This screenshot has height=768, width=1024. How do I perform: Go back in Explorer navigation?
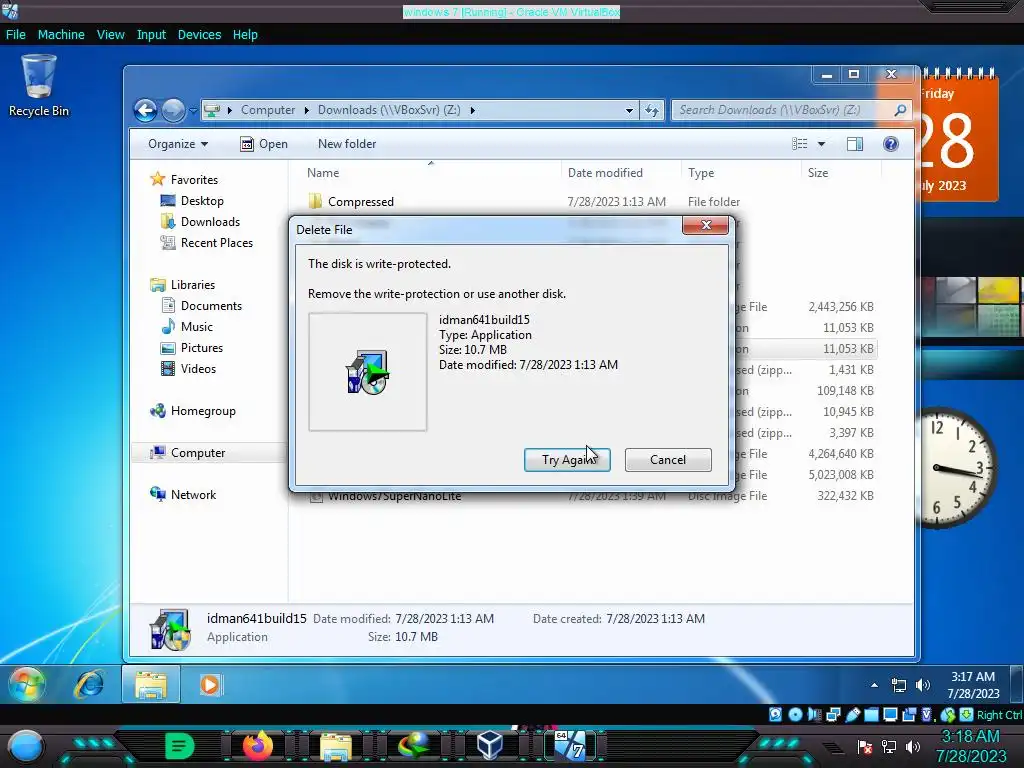145,110
